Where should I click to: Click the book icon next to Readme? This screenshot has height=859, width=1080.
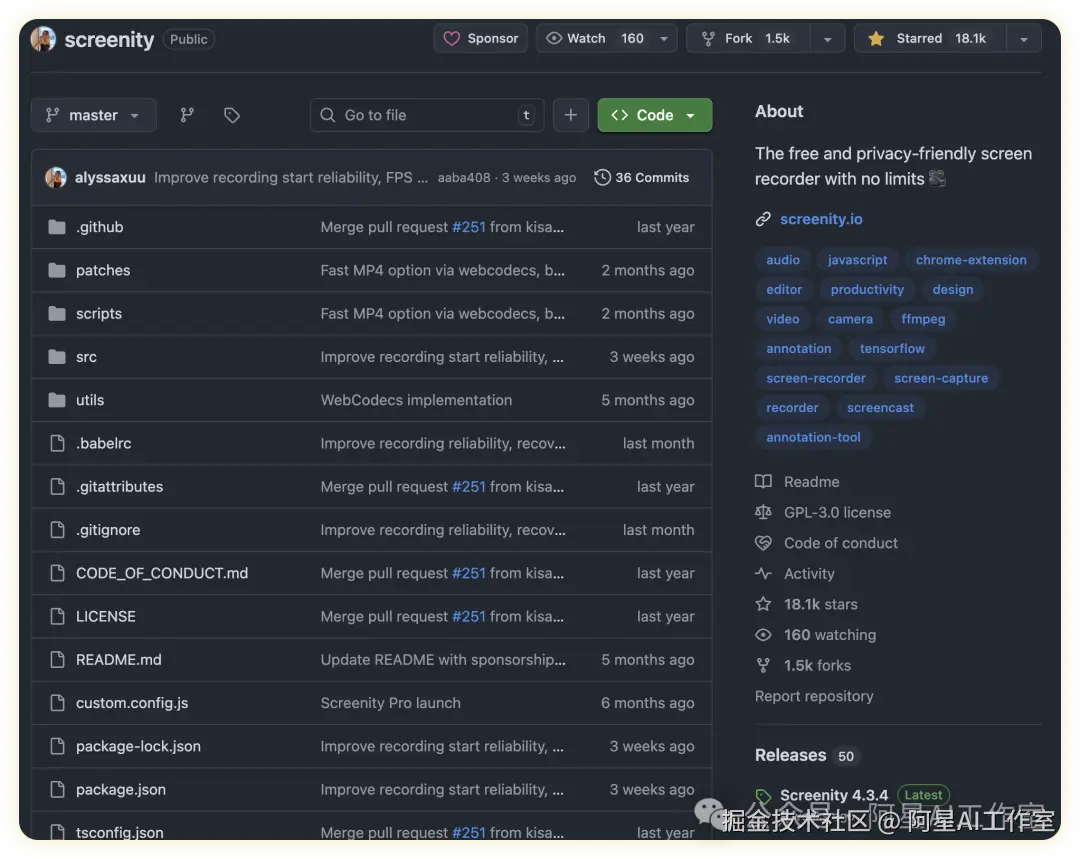pyautogui.click(x=763, y=482)
